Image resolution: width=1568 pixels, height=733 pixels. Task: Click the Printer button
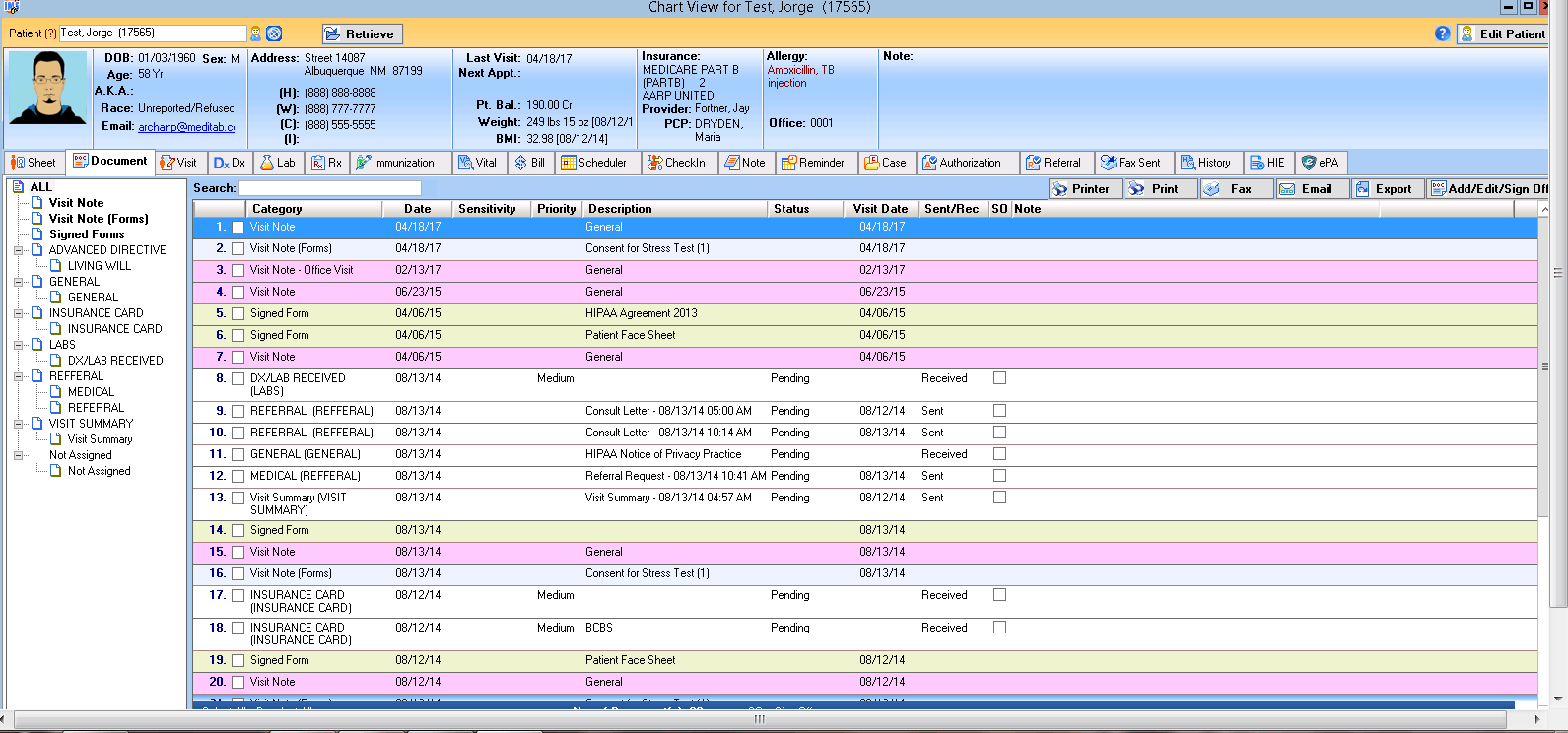point(1084,188)
